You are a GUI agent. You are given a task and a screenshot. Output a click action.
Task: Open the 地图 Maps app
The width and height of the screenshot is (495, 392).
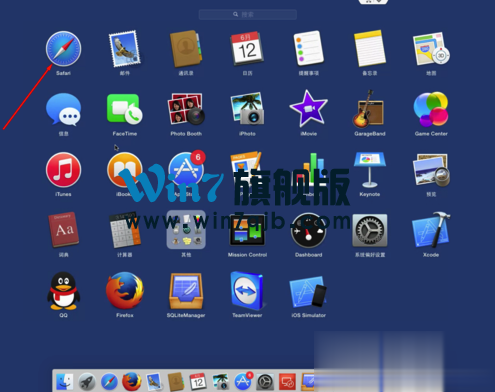click(431, 49)
